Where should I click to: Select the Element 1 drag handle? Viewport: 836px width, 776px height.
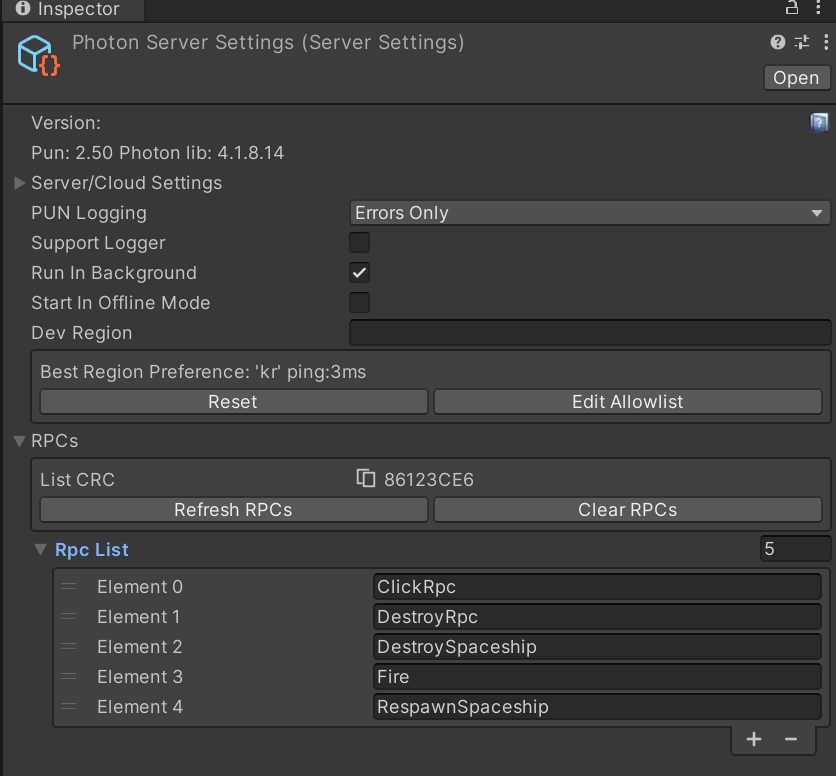pos(68,617)
